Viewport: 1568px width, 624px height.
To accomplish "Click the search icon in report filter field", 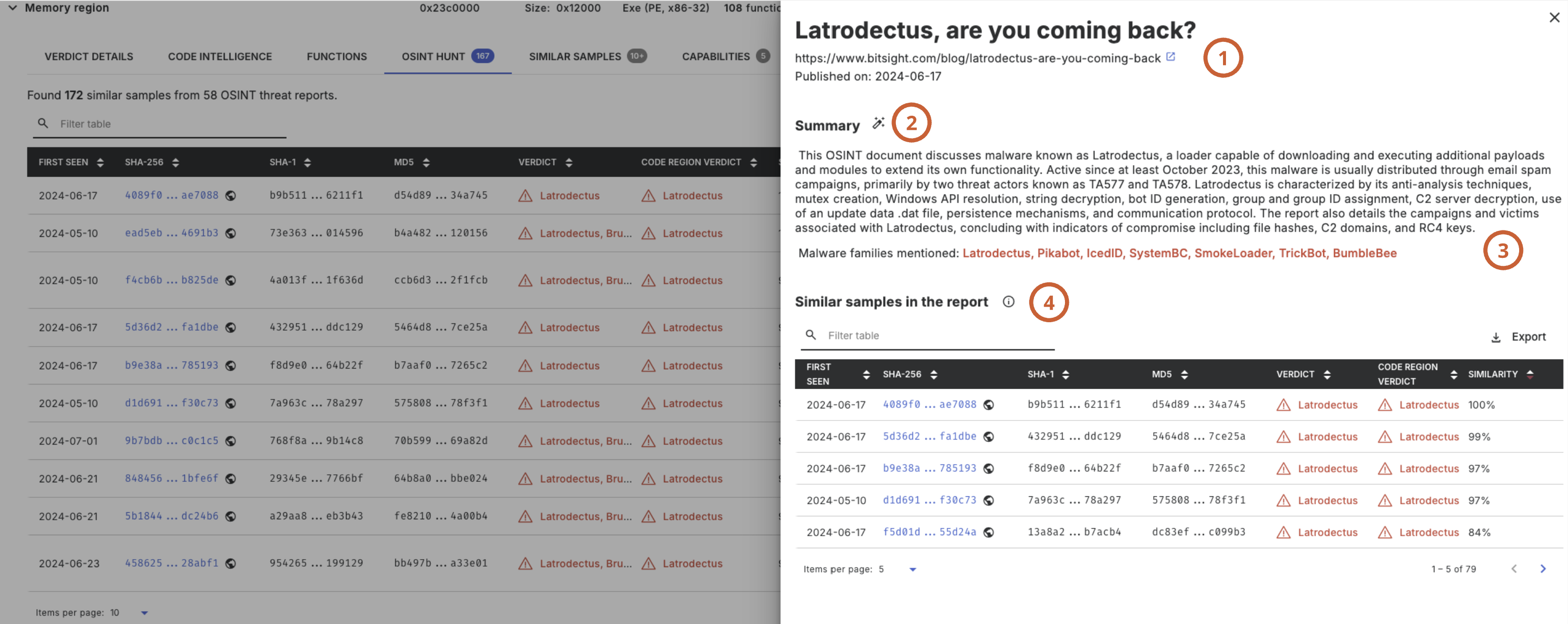I will [810, 335].
